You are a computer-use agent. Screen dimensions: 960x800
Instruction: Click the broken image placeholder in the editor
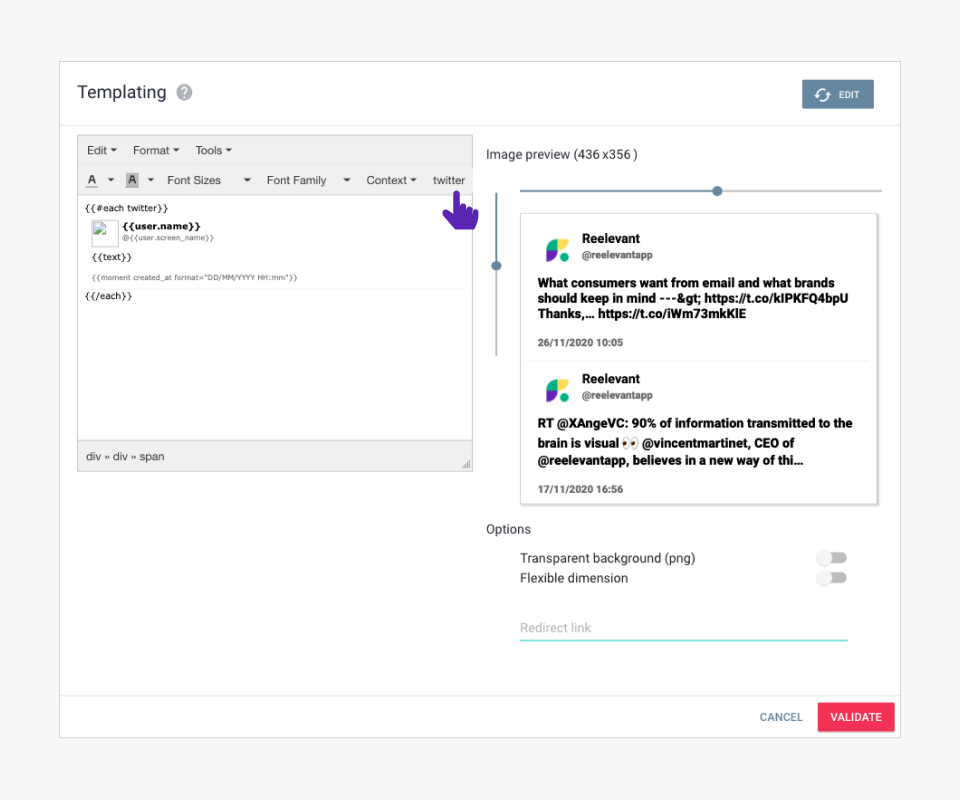[105, 233]
